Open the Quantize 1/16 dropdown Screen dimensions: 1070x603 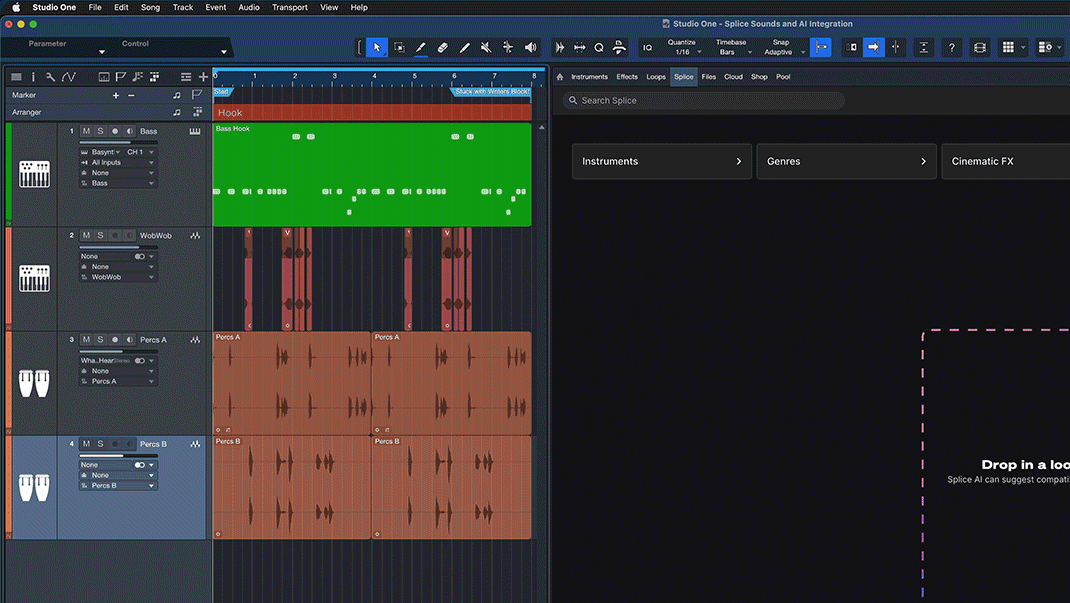[x=684, y=52]
